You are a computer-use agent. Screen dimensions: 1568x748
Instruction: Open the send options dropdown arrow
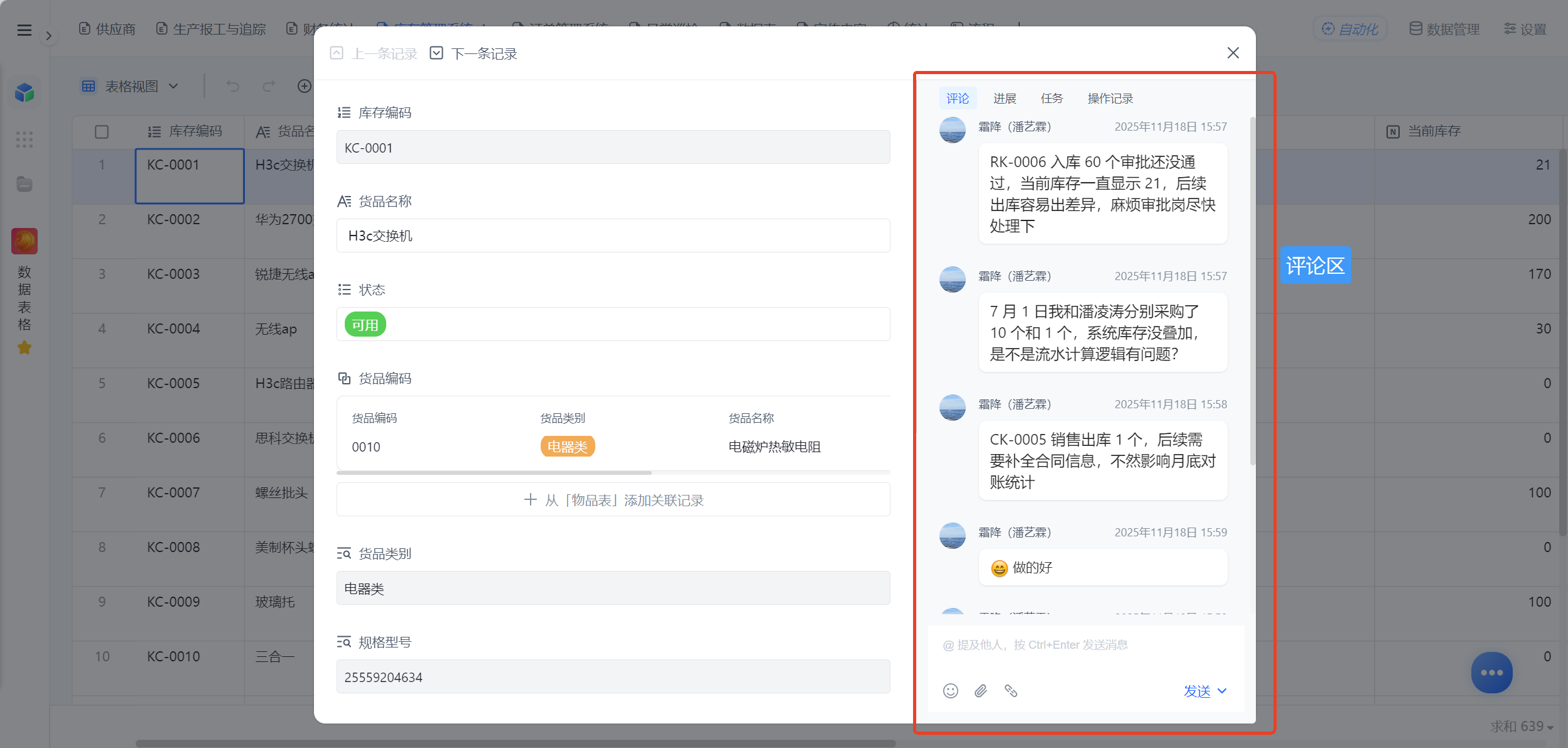pos(1222,691)
